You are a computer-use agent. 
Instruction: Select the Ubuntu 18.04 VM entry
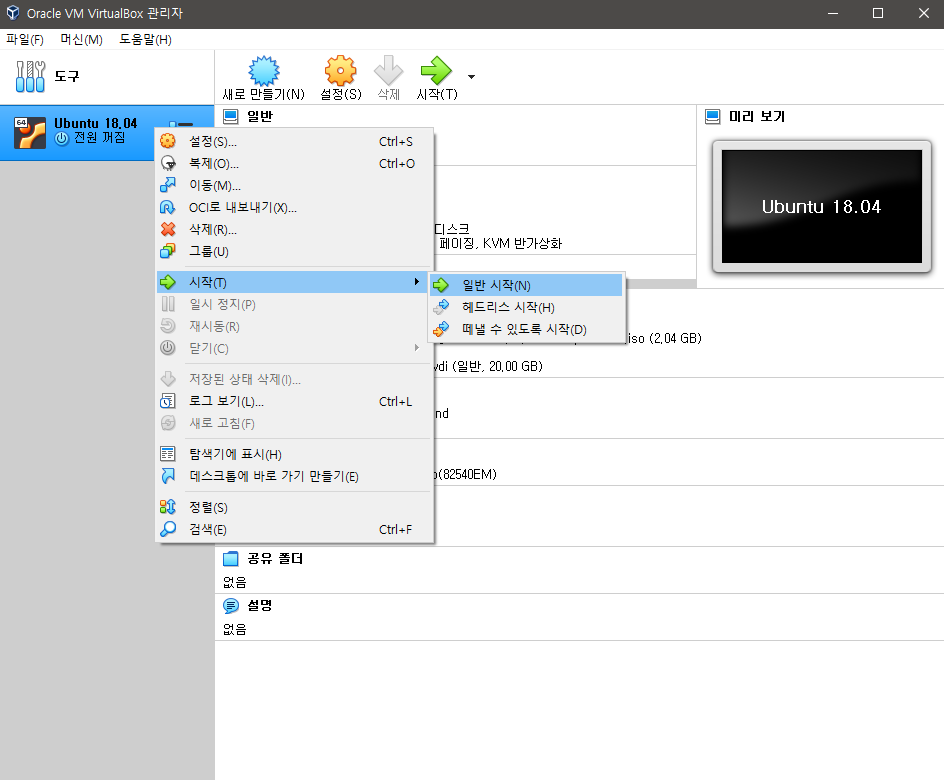pos(107,132)
